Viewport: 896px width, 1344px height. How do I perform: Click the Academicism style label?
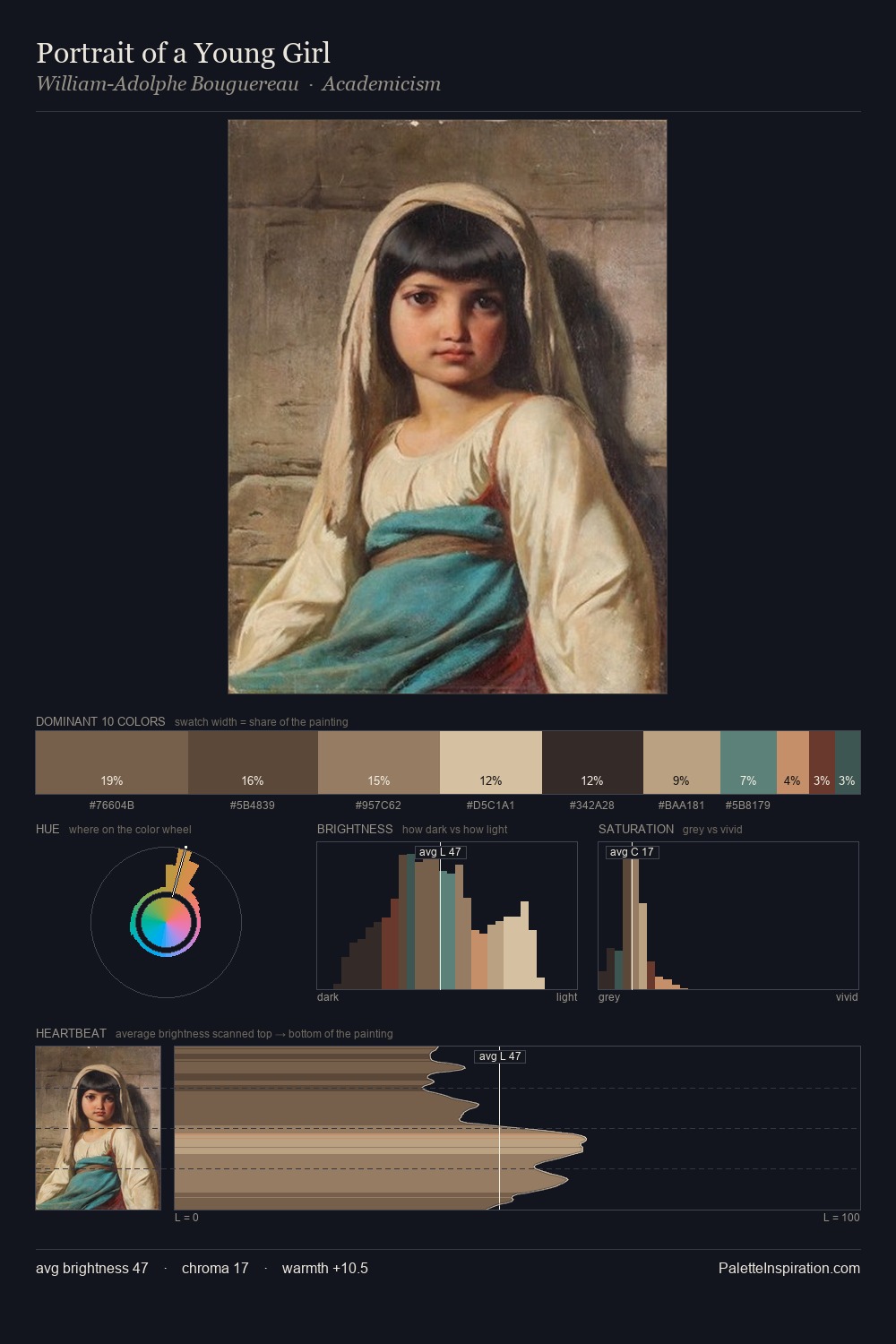[x=382, y=84]
